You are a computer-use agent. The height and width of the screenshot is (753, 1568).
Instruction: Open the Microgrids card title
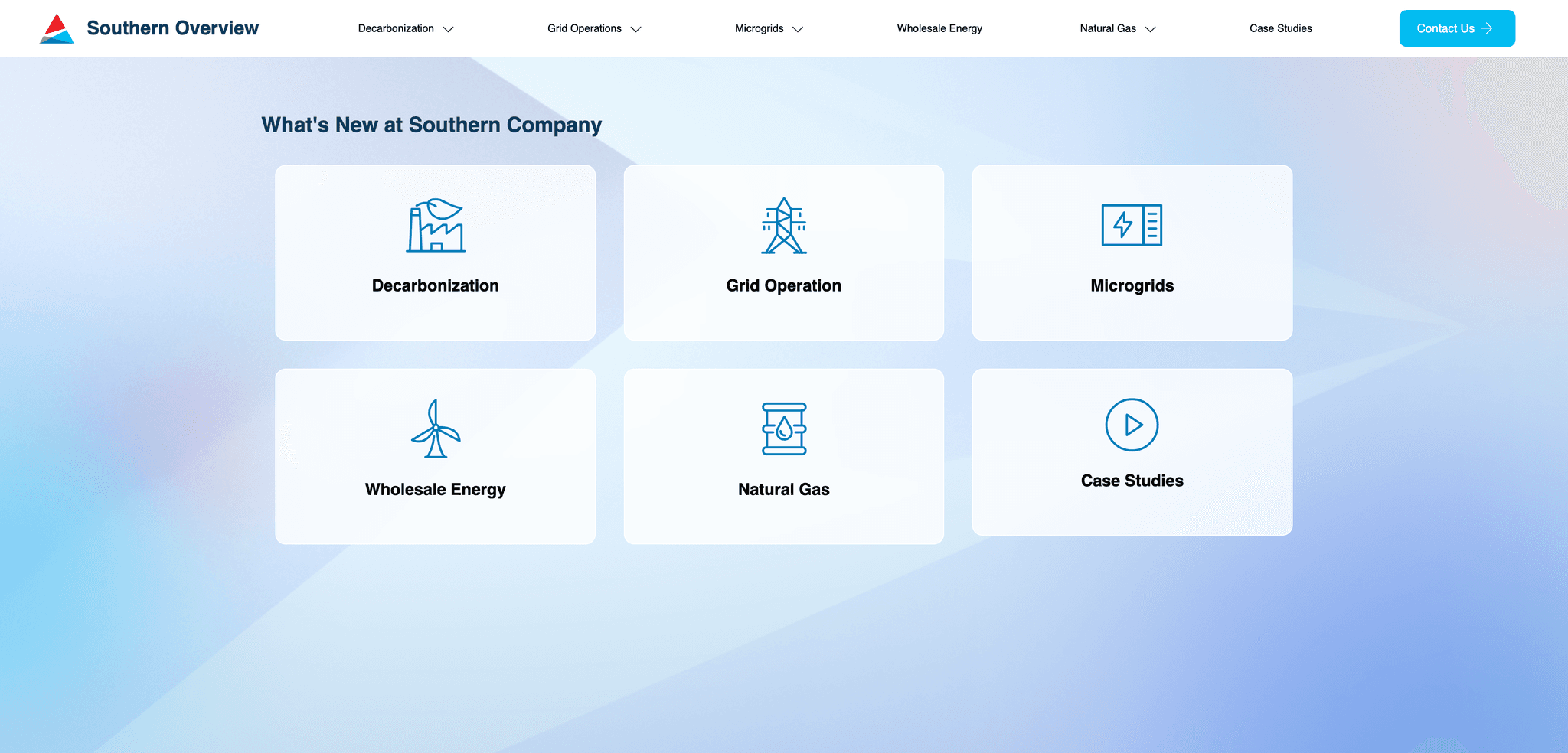[x=1132, y=285]
